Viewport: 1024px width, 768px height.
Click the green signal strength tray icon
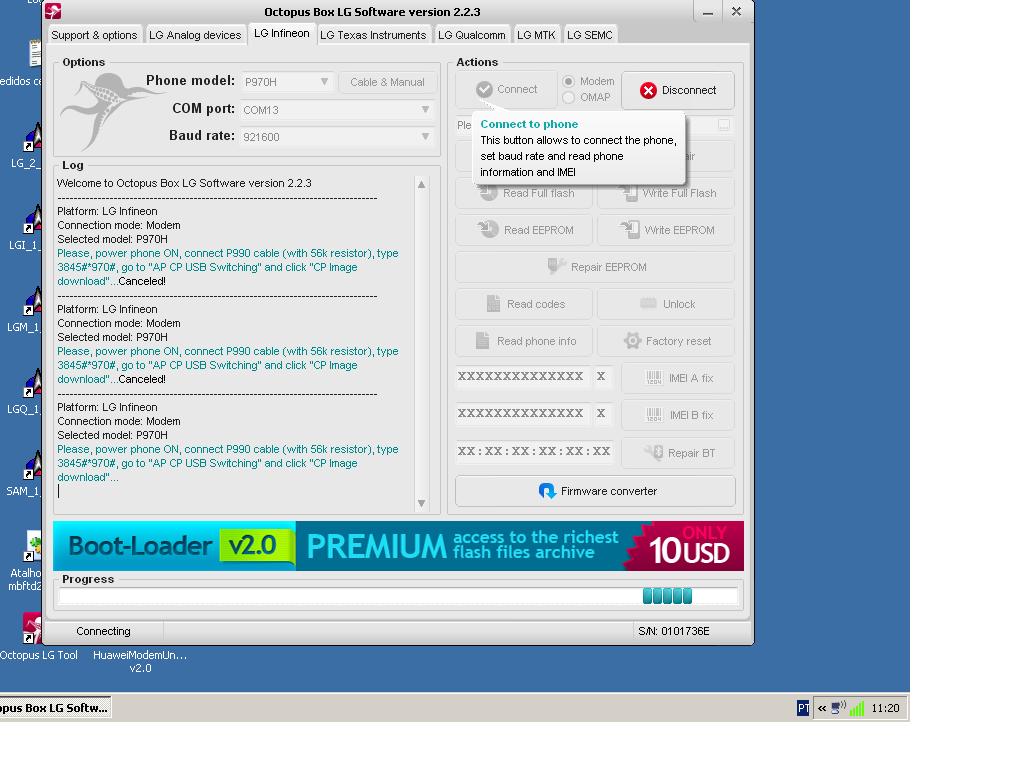(857, 708)
